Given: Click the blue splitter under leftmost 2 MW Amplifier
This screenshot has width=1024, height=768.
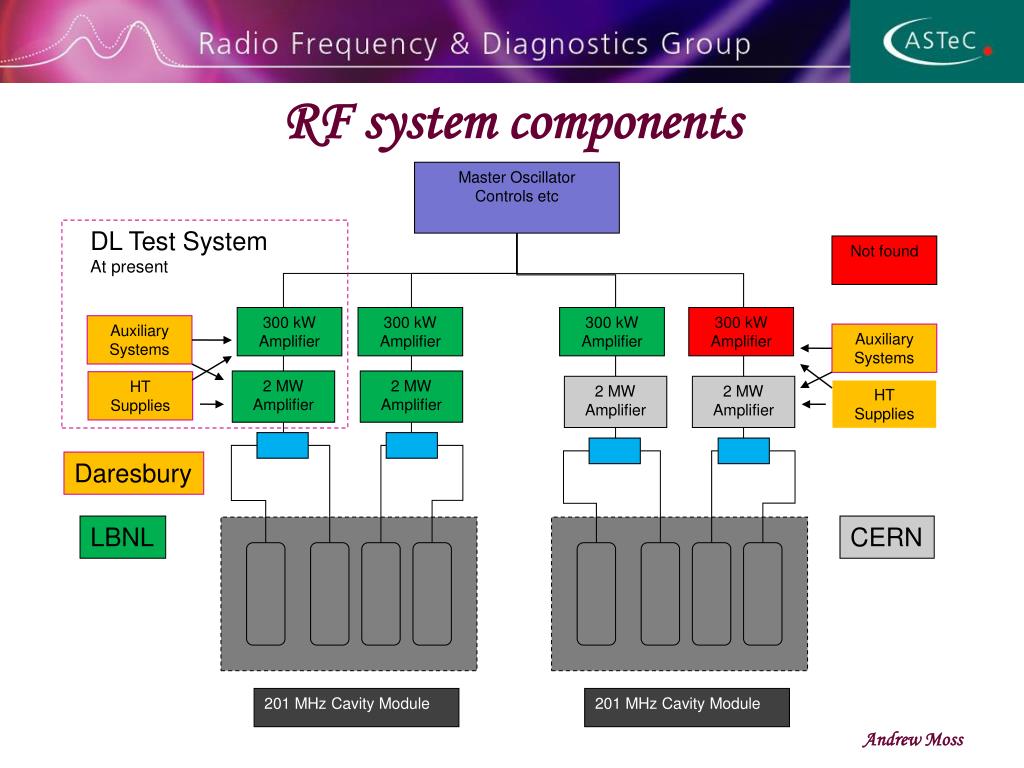Looking at the screenshot, I should [x=282, y=445].
